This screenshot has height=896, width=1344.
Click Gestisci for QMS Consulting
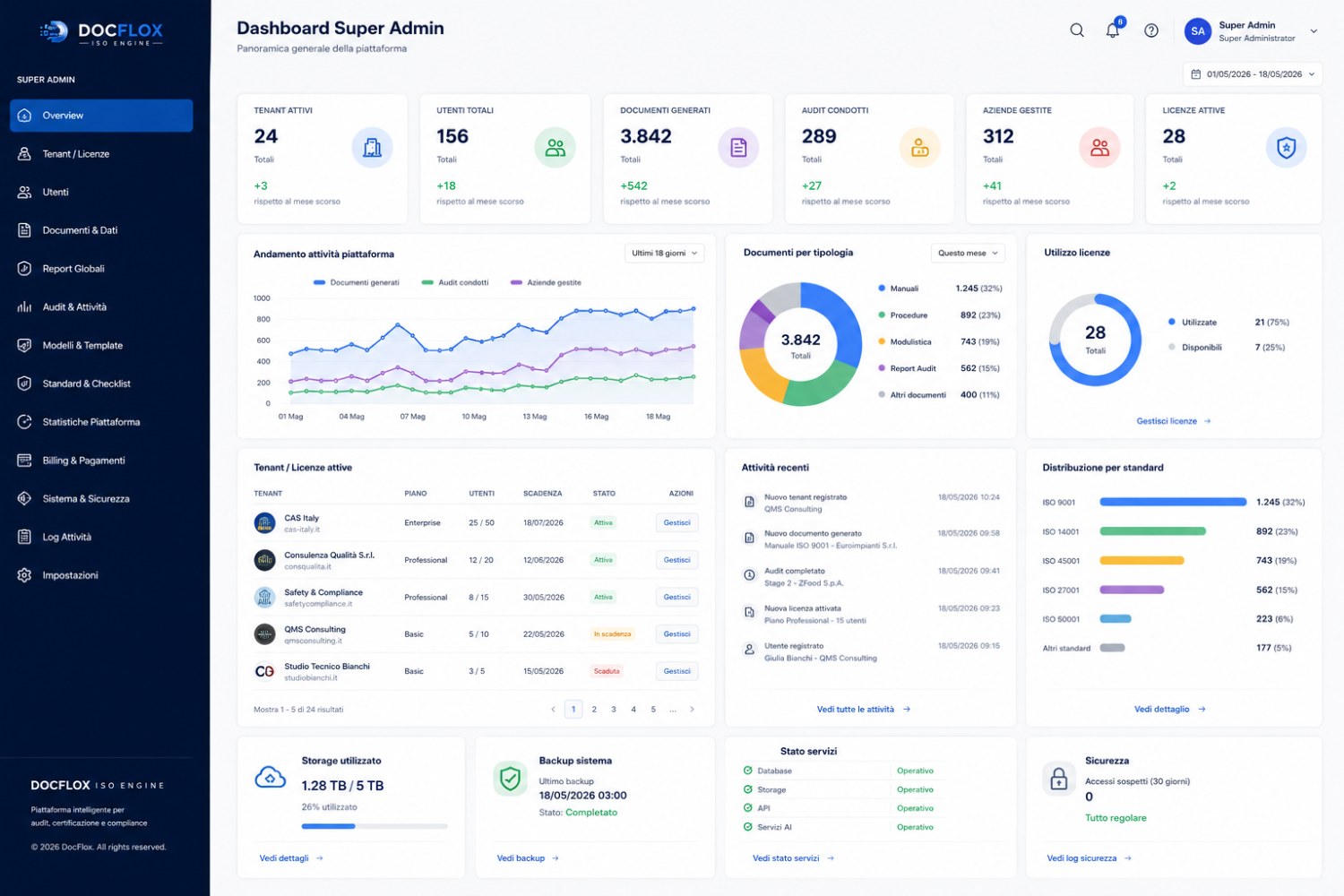tap(676, 634)
